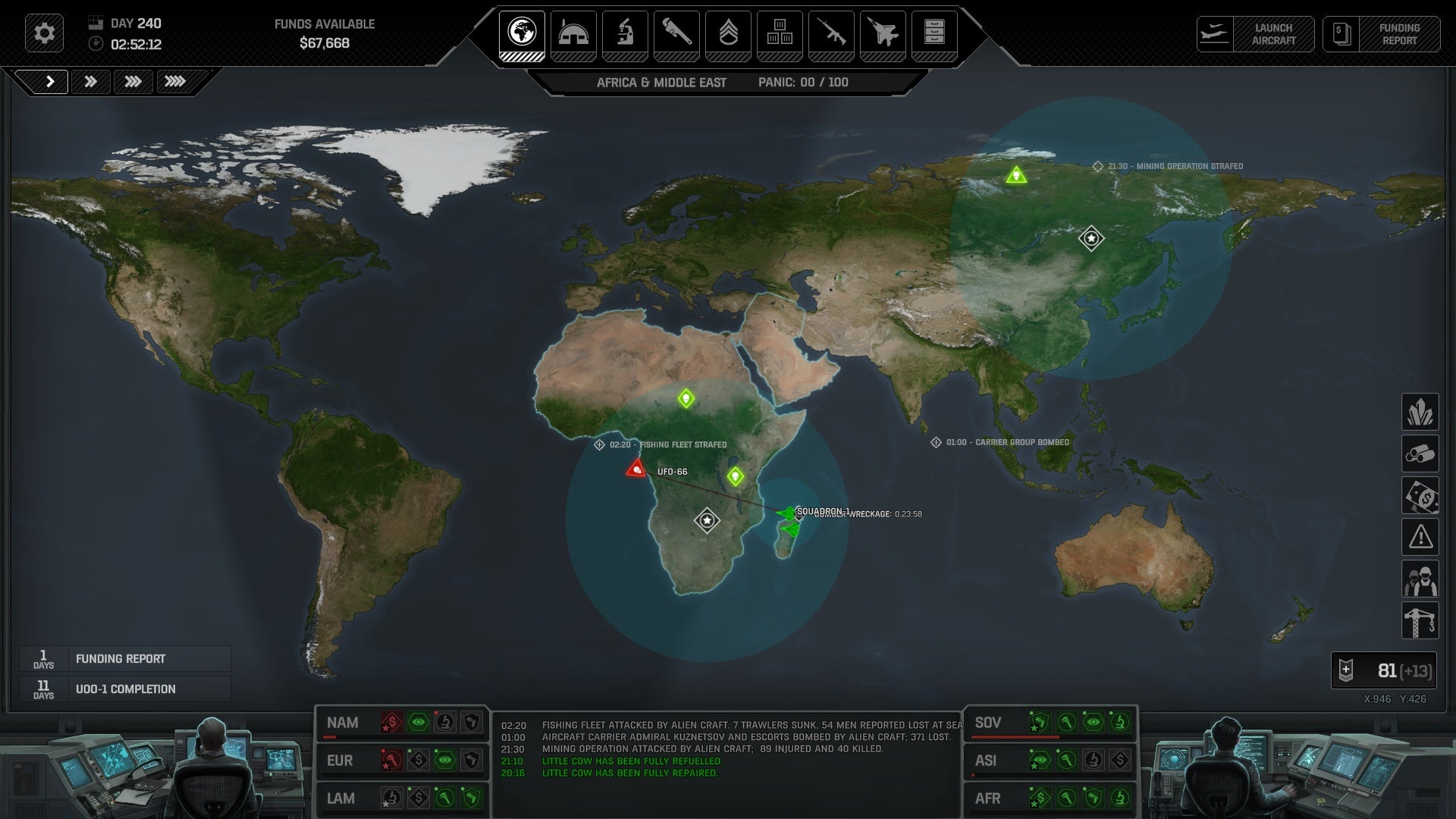Click the Fishing Fleet Strafed event marker
The image size is (1456, 819).
(599, 444)
